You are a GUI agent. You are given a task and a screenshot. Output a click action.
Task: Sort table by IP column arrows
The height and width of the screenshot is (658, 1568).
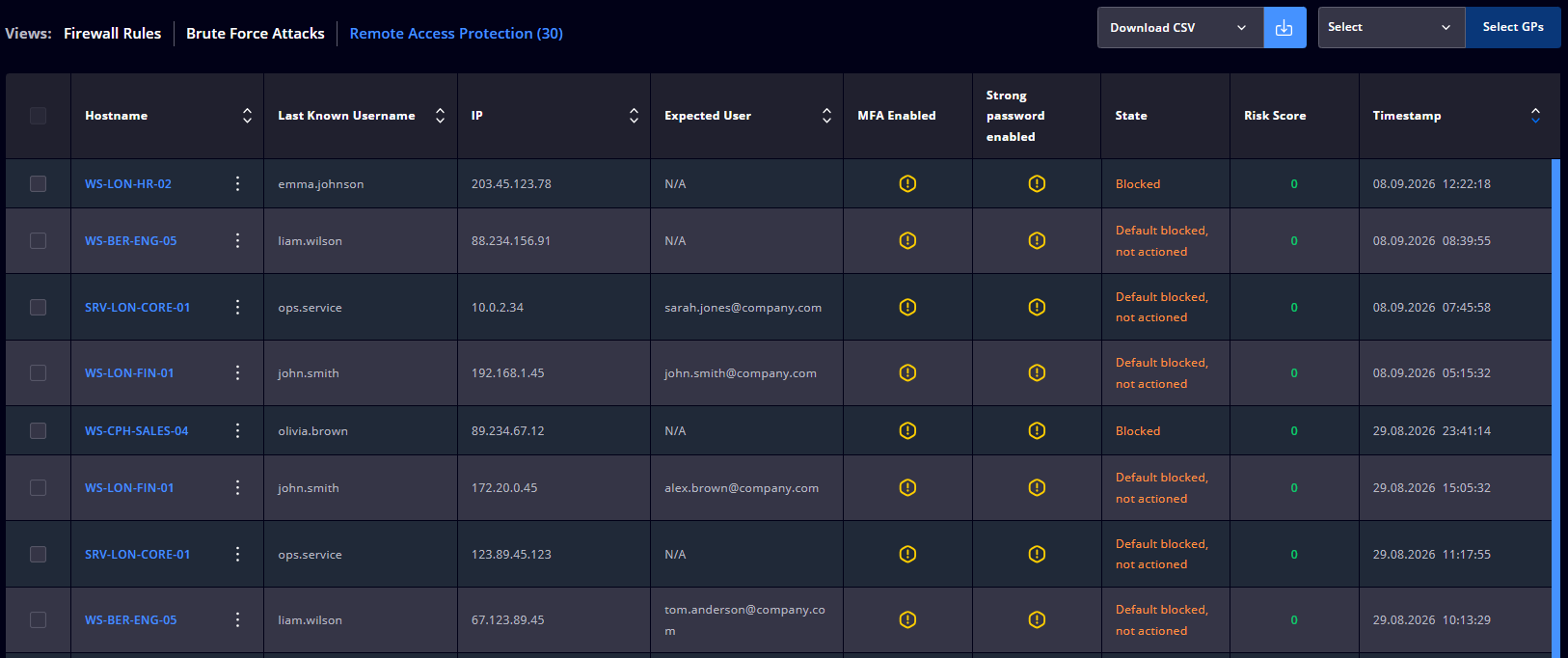tap(634, 116)
